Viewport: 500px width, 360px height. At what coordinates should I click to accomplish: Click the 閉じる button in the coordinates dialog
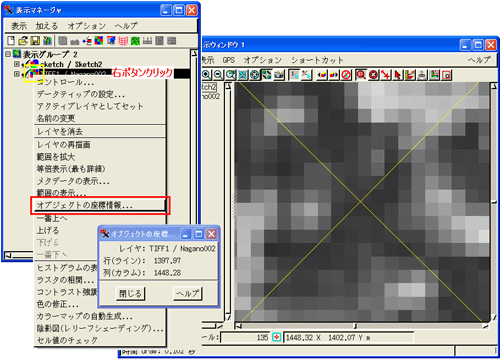(130, 294)
